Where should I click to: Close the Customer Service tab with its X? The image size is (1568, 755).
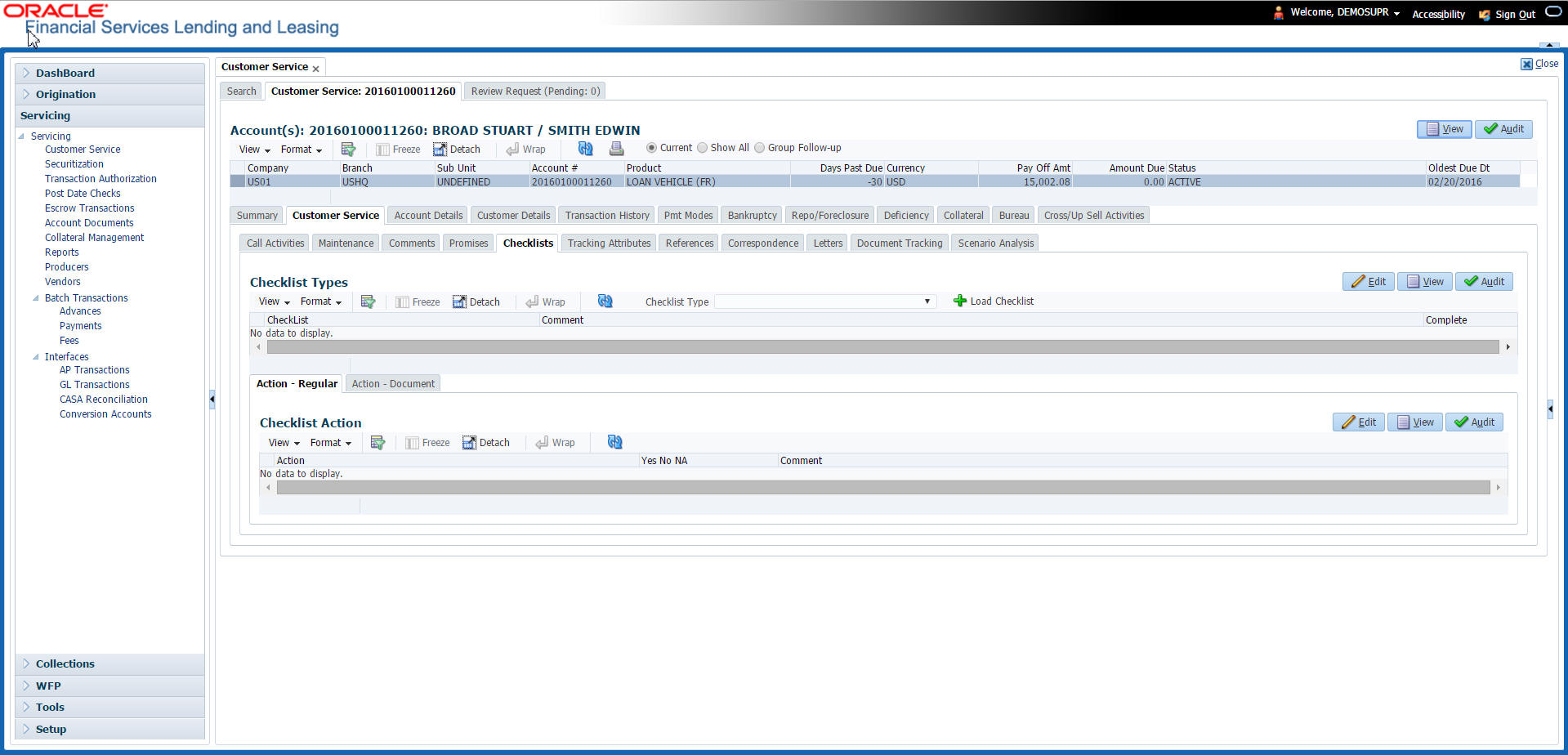pos(315,69)
